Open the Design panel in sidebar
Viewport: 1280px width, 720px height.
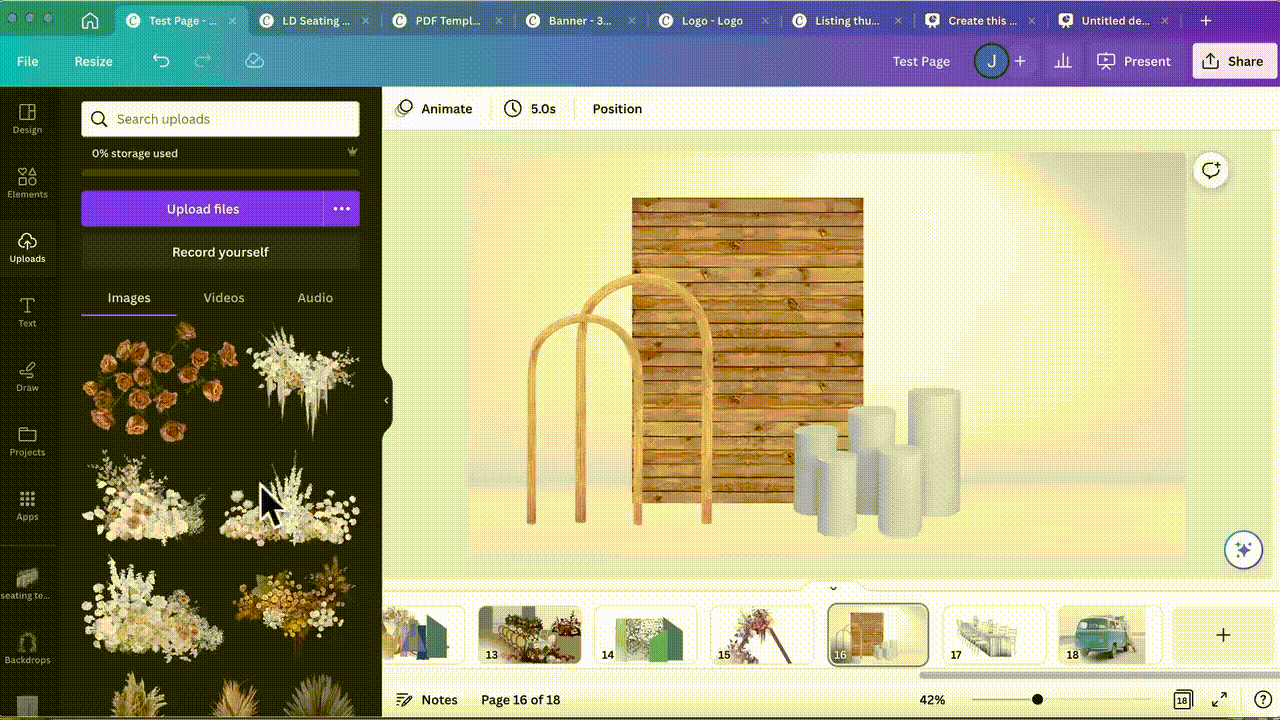(27, 118)
